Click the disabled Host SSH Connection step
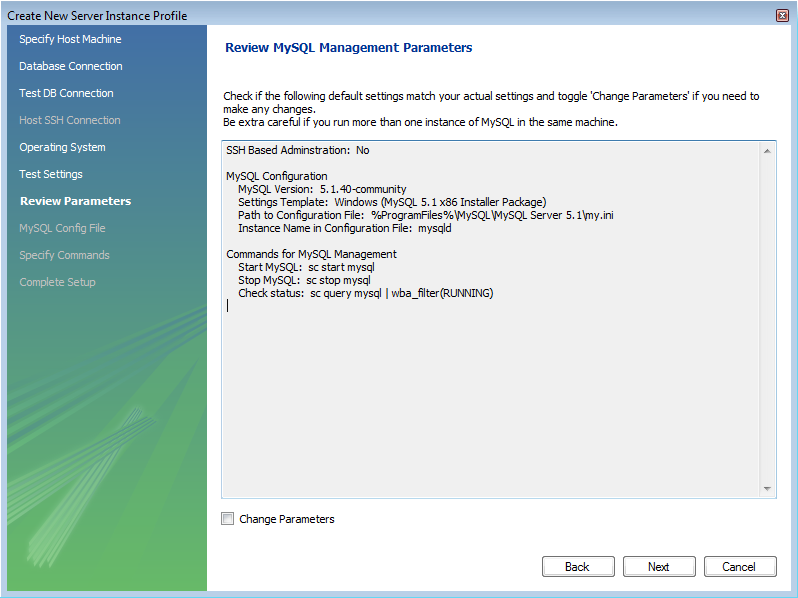Viewport: 798px width, 598px height. coord(70,120)
